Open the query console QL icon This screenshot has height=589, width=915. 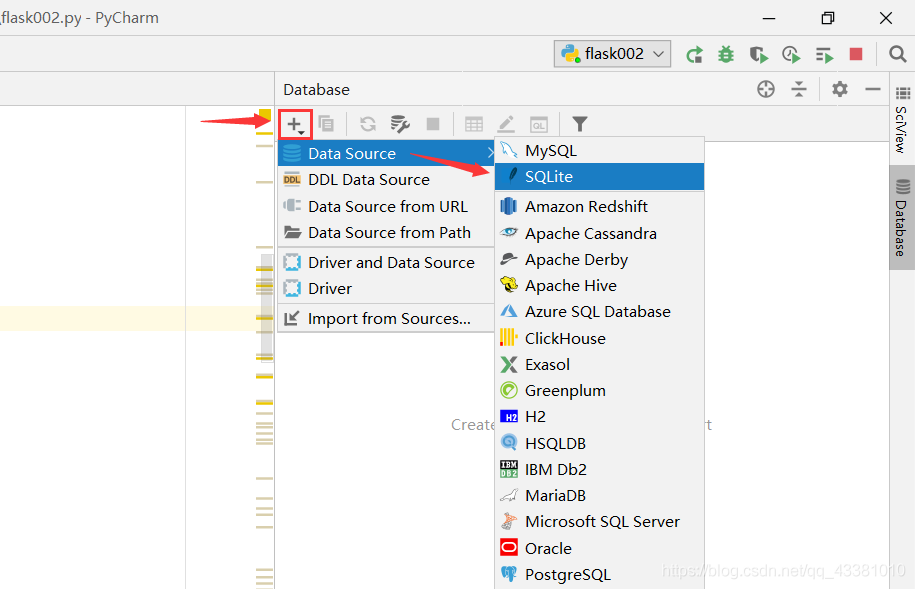click(539, 124)
